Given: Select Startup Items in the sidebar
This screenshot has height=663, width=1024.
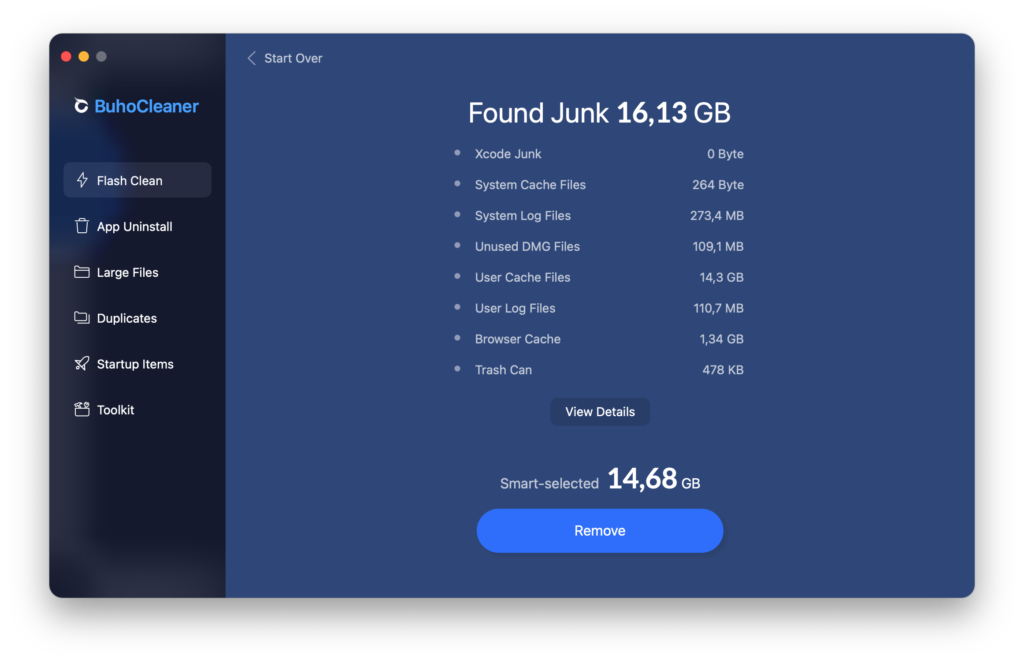Looking at the screenshot, I should tap(137, 363).
